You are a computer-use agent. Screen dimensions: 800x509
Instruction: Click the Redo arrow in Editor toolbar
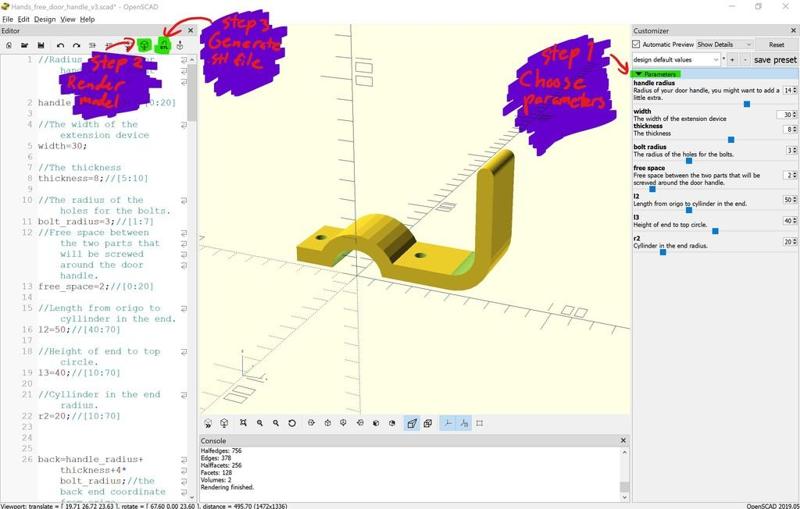tap(76, 45)
